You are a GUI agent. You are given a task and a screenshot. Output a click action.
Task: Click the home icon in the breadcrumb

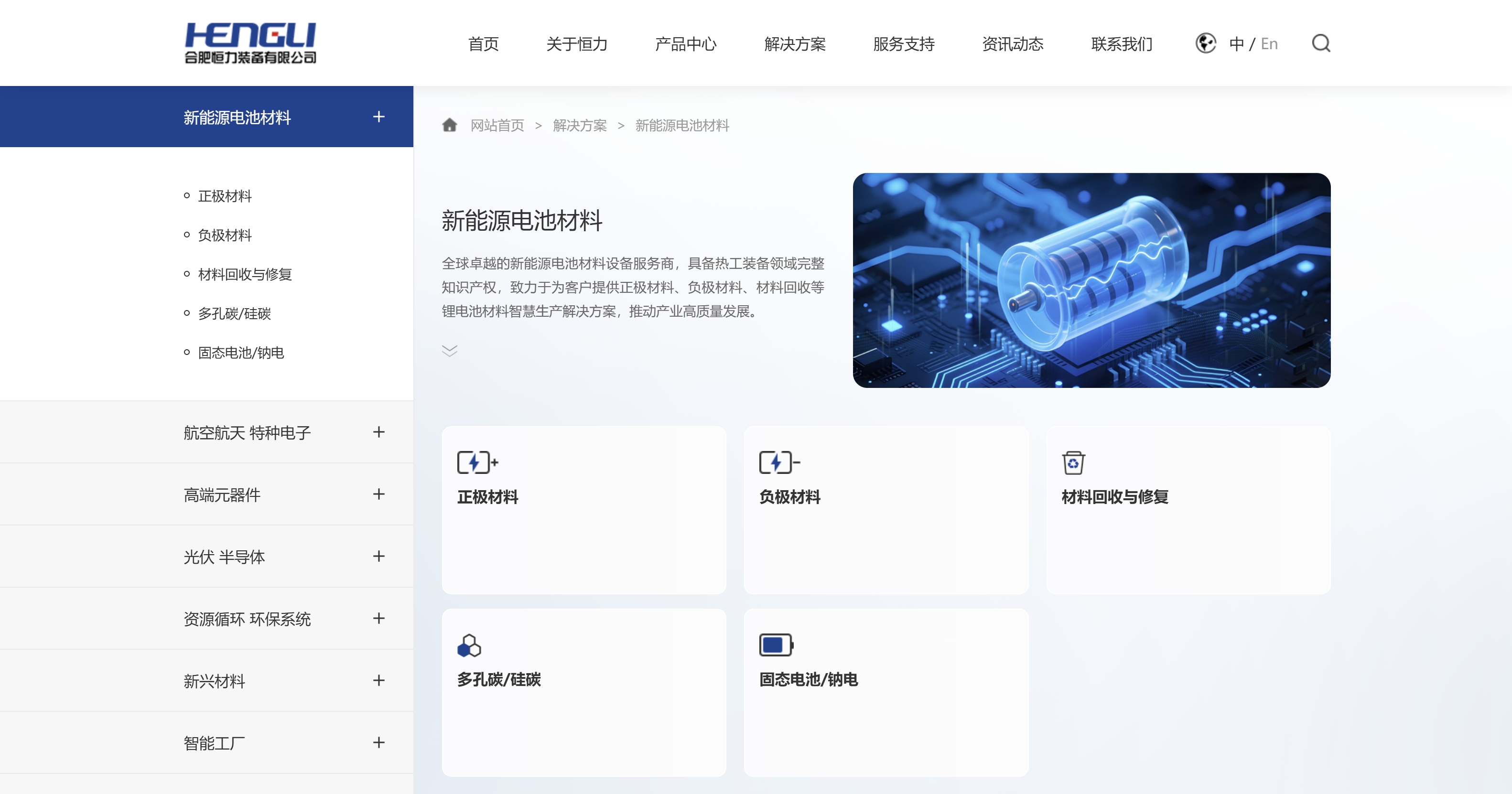[450, 125]
